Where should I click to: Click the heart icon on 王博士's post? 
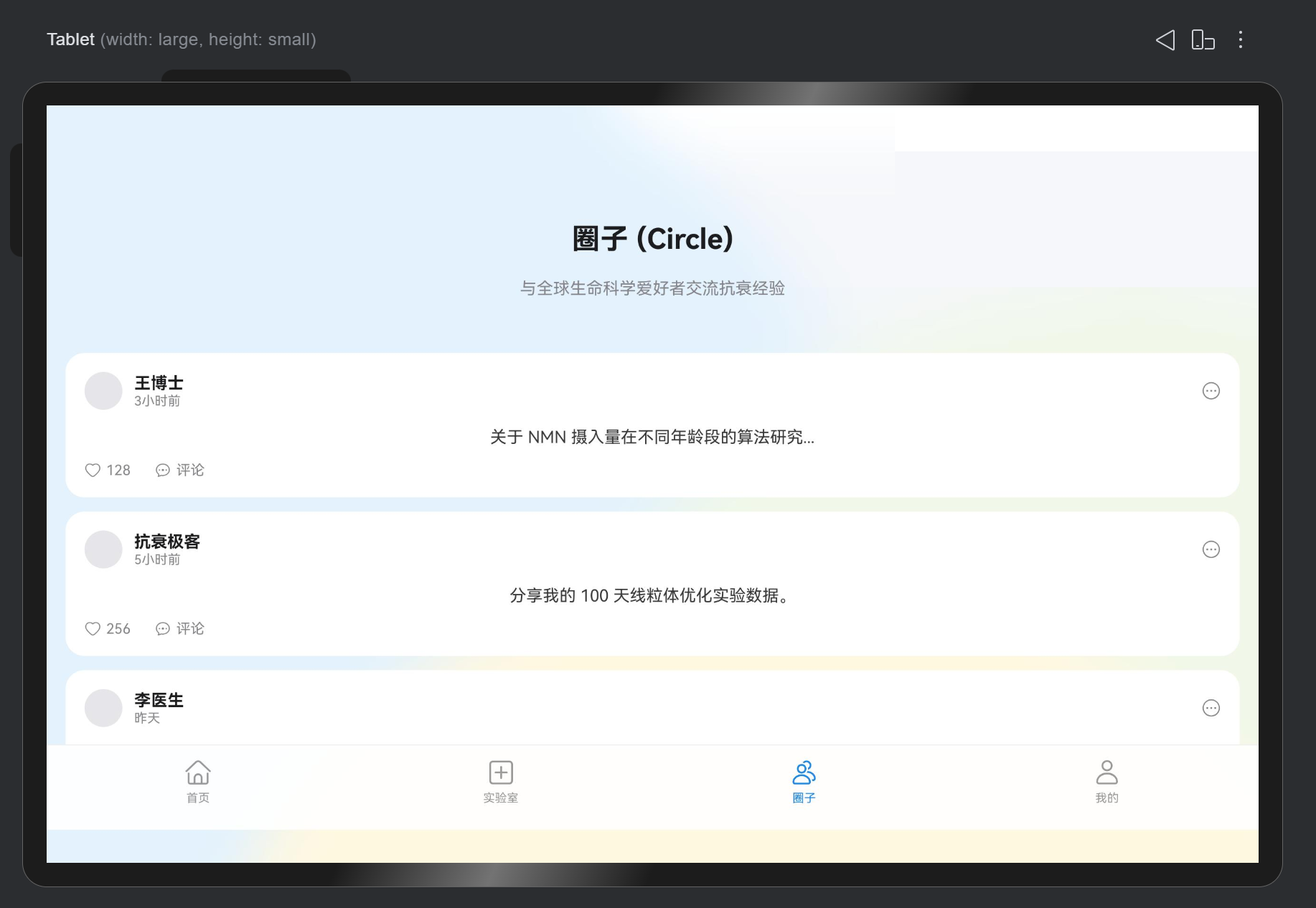point(93,470)
